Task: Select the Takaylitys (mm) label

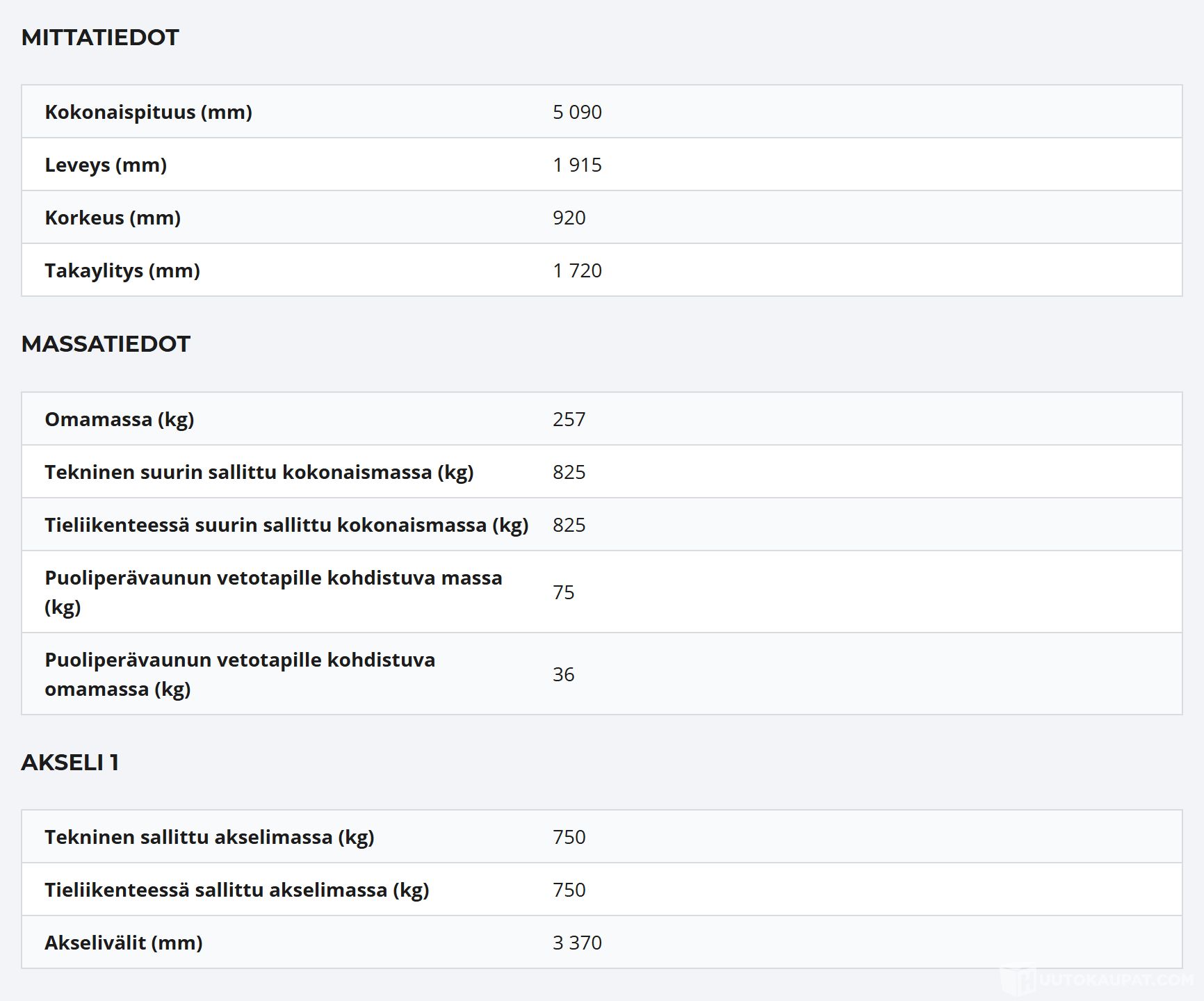Action: point(122,270)
